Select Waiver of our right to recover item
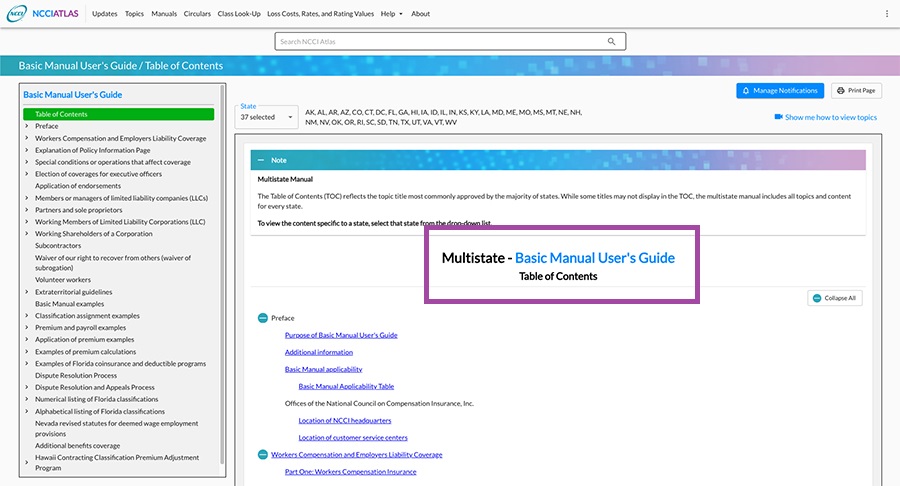Viewport: 900px width, 486px height. pyautogui.click(x=112, y=263)
